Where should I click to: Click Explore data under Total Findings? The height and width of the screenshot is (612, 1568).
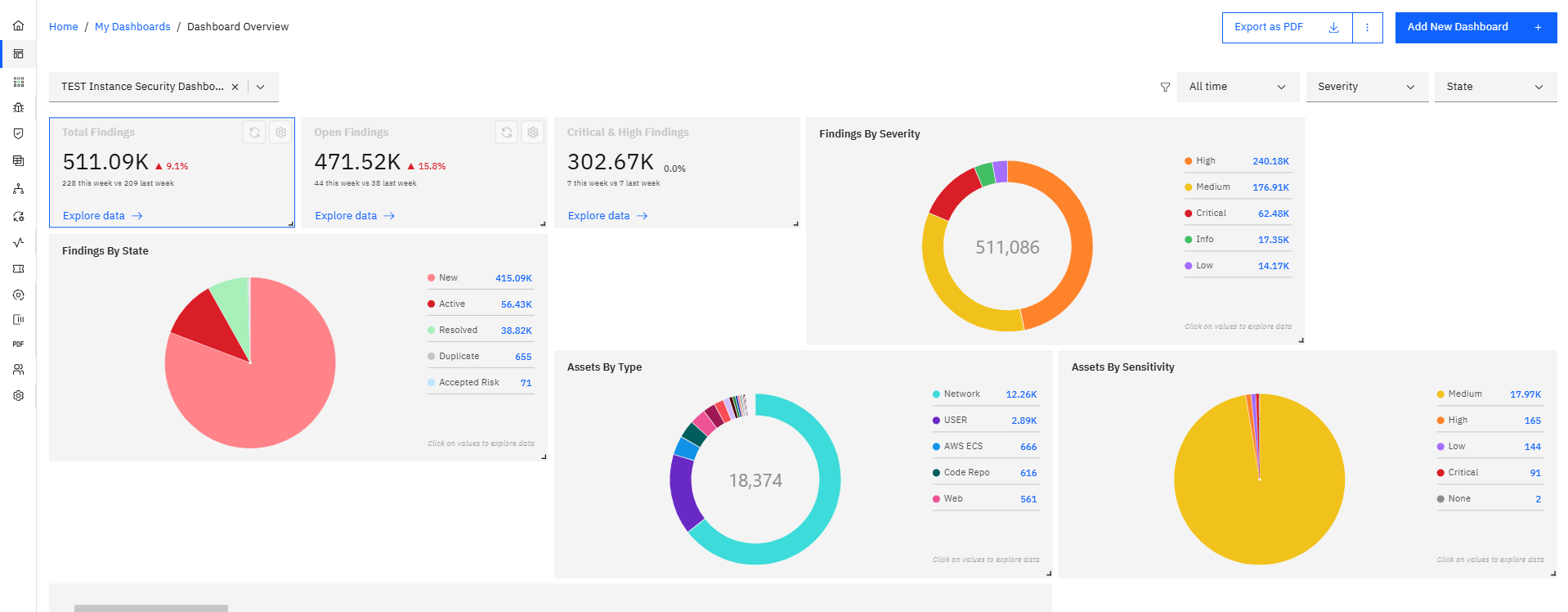[x=103, y=216]
